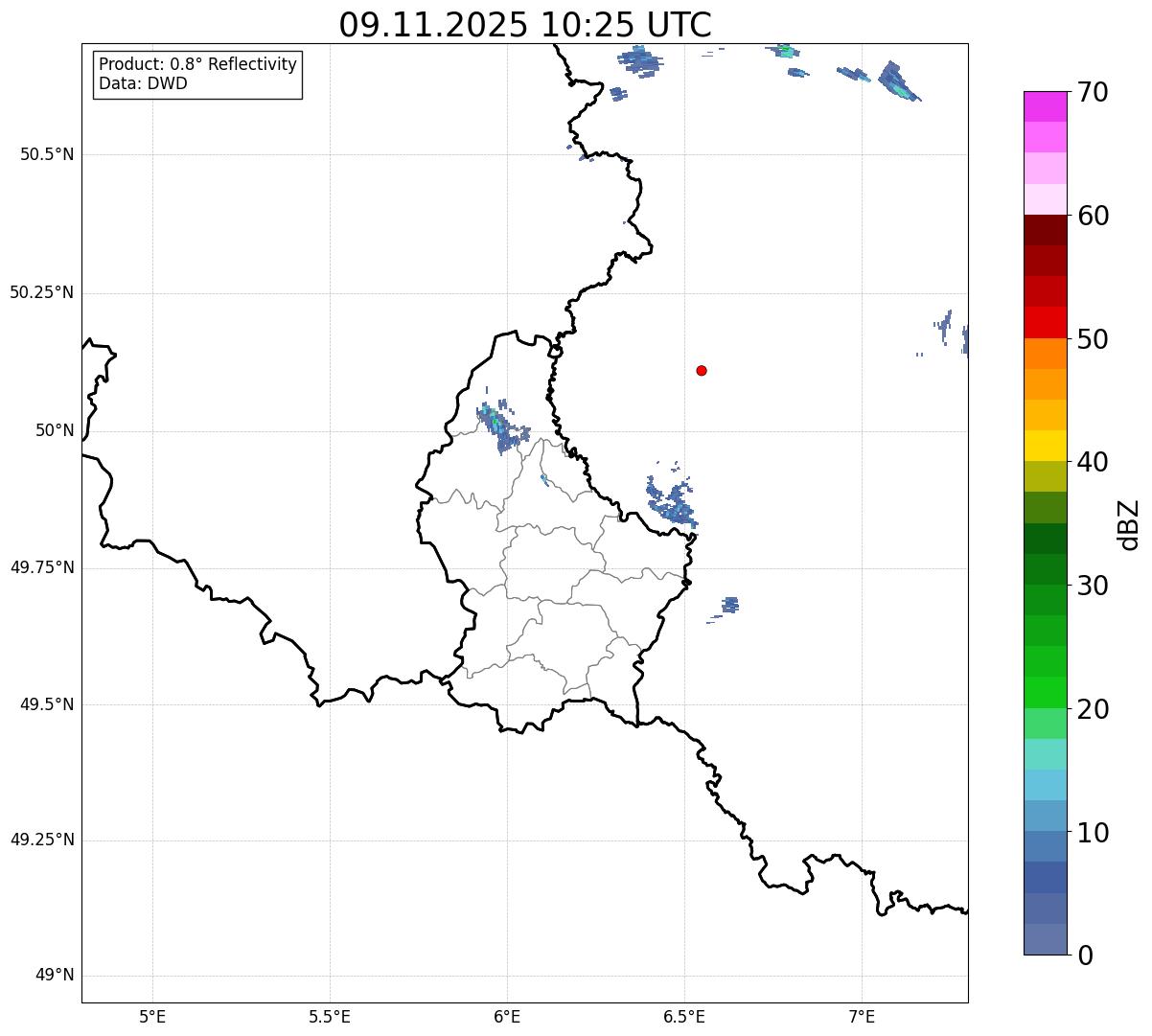Click the colorbar tick label 40
The height and width of the screenshot is (1036, 1152).
click(x=1093, y=462)
